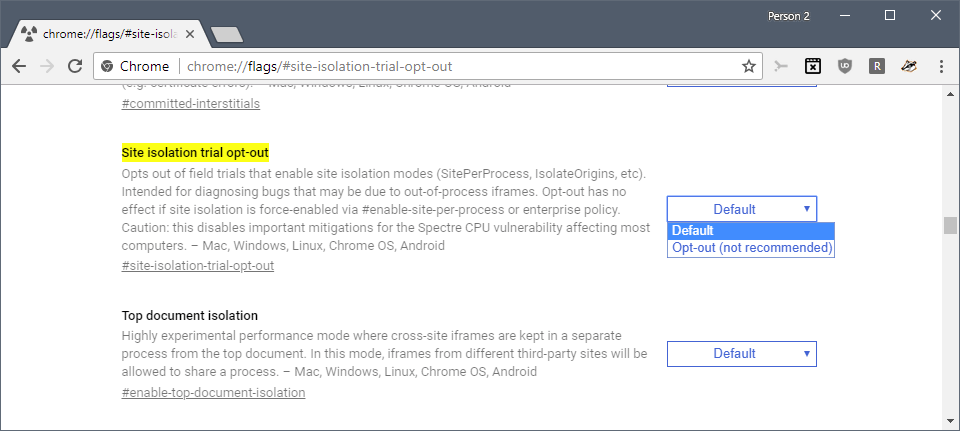Viewport: 960px width, 431px height.
Task: Click the vertical page scrollbar thumb
Action: coord(949,225)
